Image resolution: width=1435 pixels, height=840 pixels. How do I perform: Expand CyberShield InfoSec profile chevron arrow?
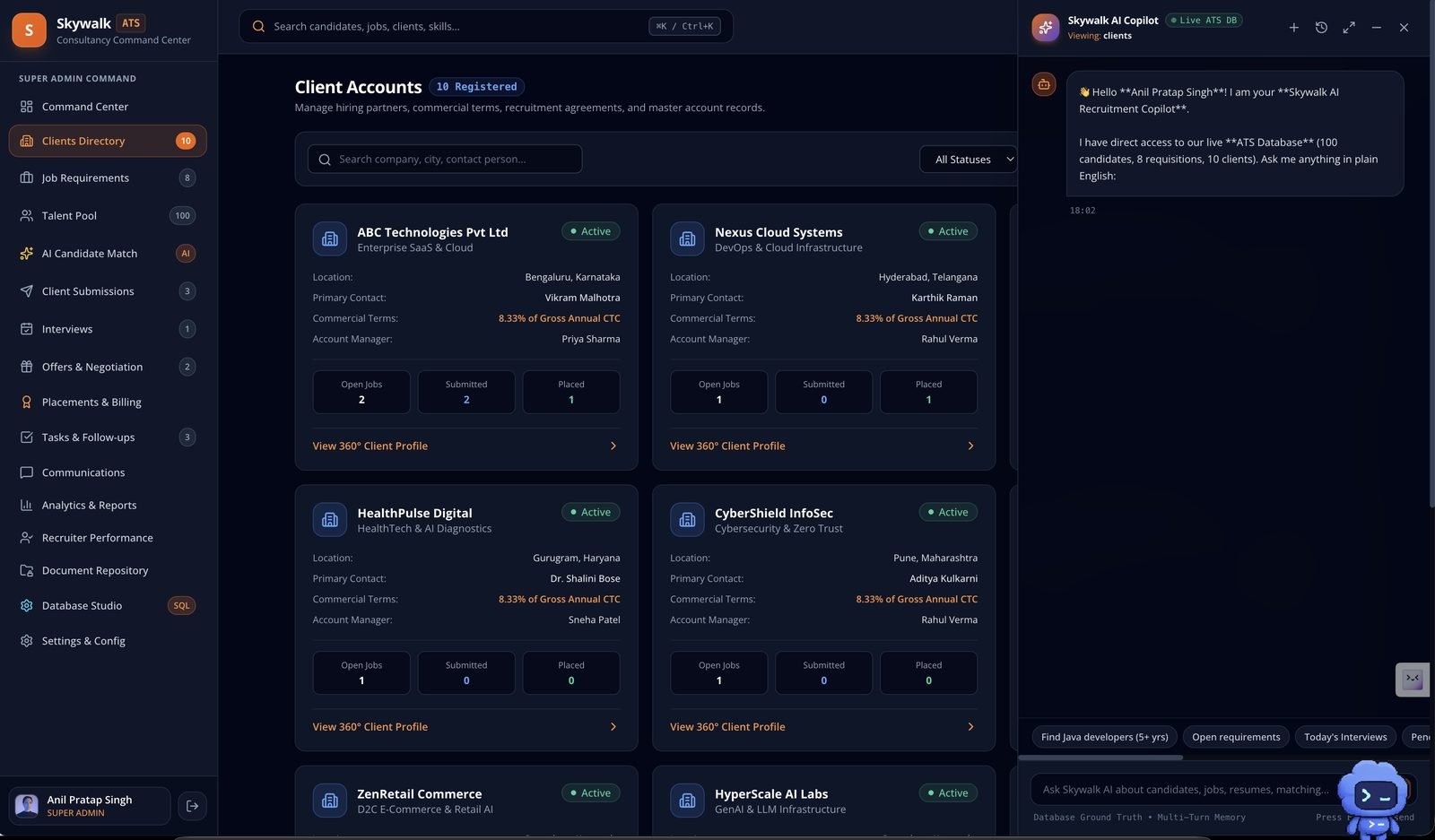click(x=970, y=727)
